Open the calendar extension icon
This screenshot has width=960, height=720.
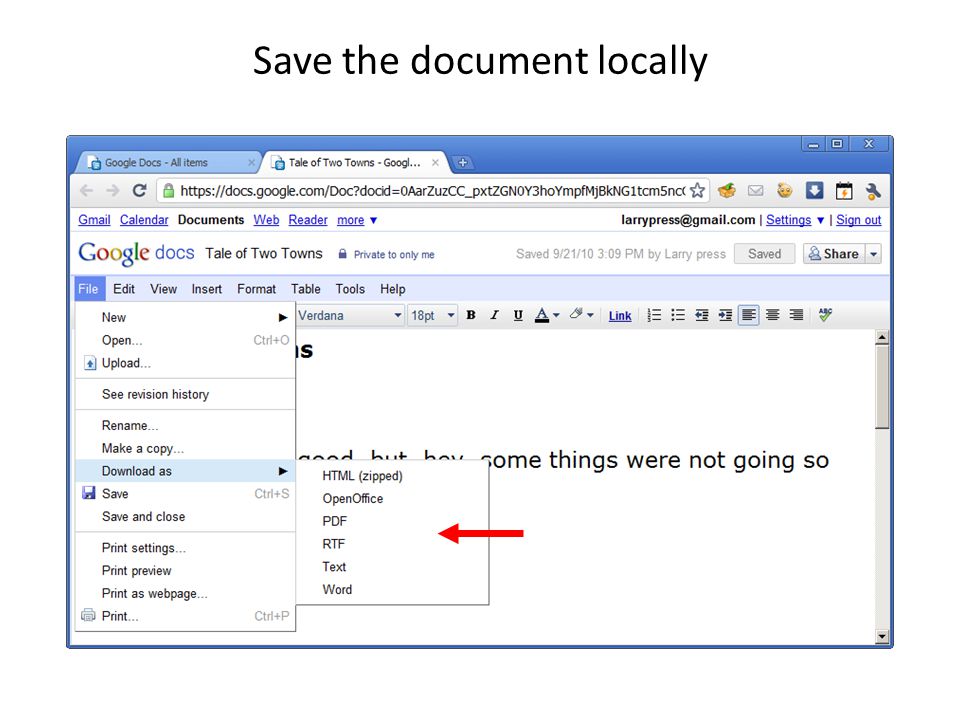click(844, 190)
